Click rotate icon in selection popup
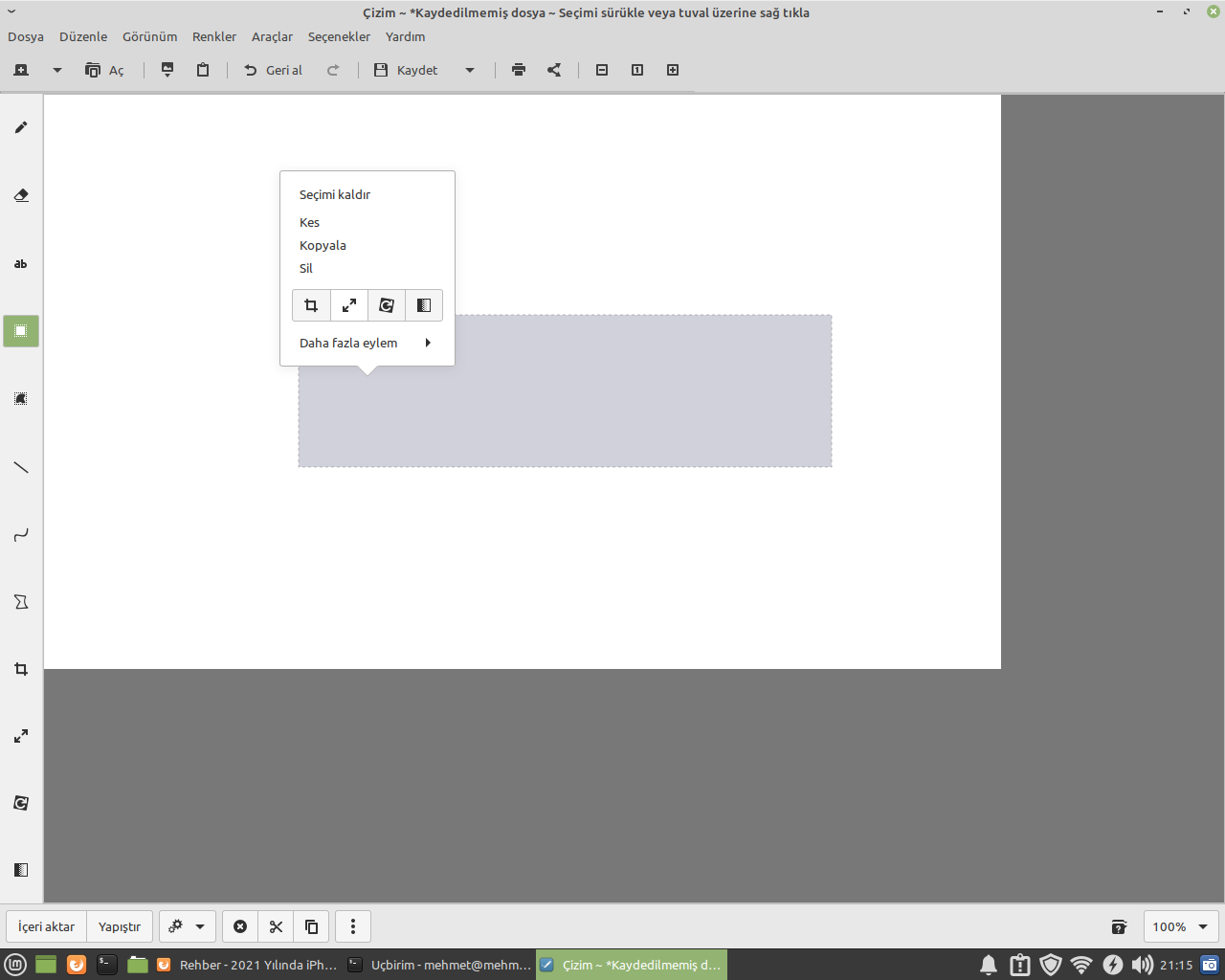Viewport: 1225px width, 980px height. [x=387, y=305]
